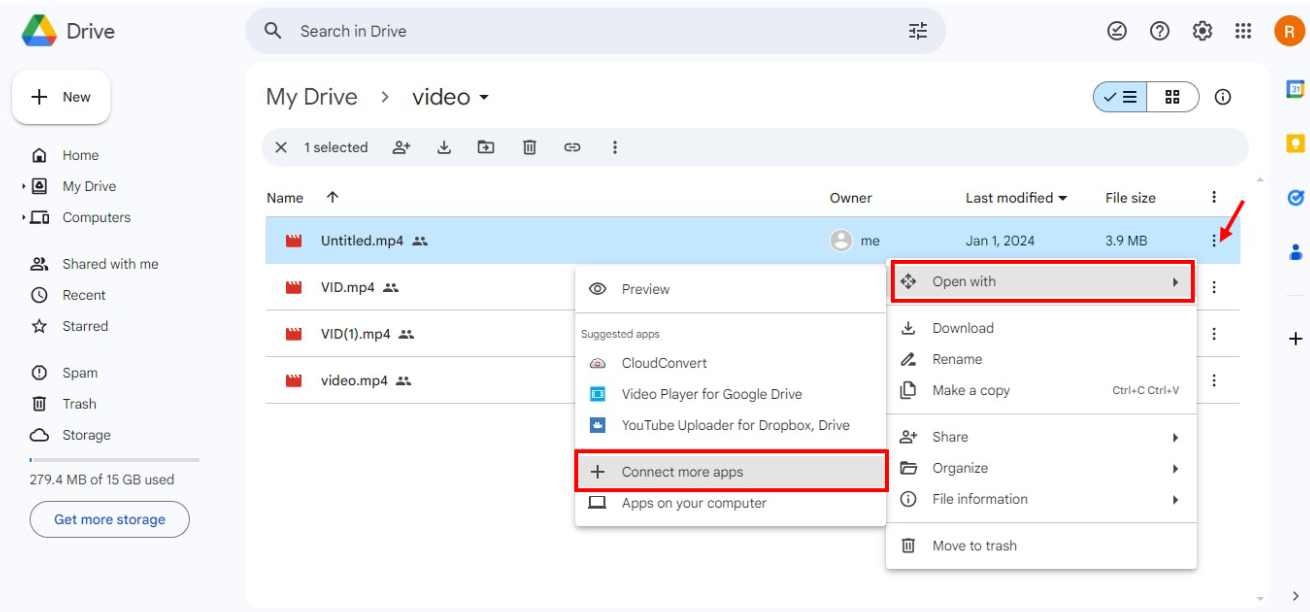Open with Video Player for Google Drive
Image resolution: width=1310 pixels, height=612 pixels.
730,394
